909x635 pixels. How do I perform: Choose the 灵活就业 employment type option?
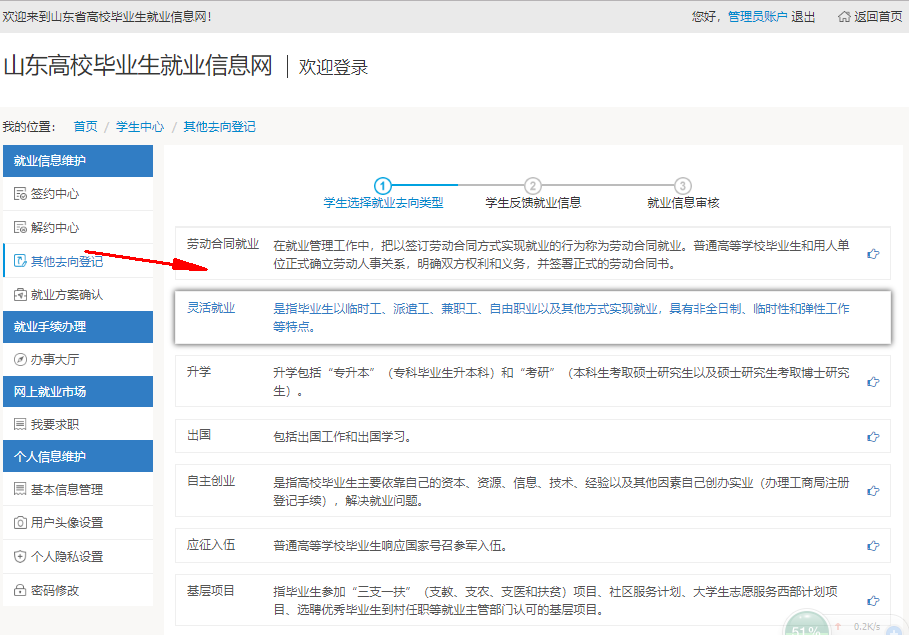pos(211,308)
